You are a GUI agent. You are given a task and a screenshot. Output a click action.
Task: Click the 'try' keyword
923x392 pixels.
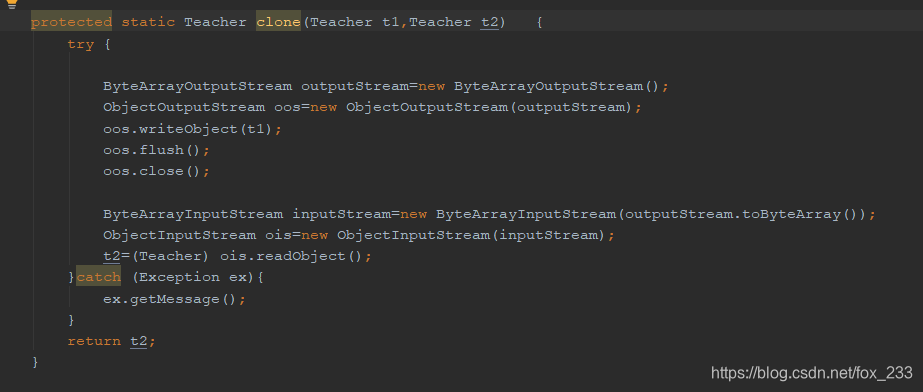[81, 45]
